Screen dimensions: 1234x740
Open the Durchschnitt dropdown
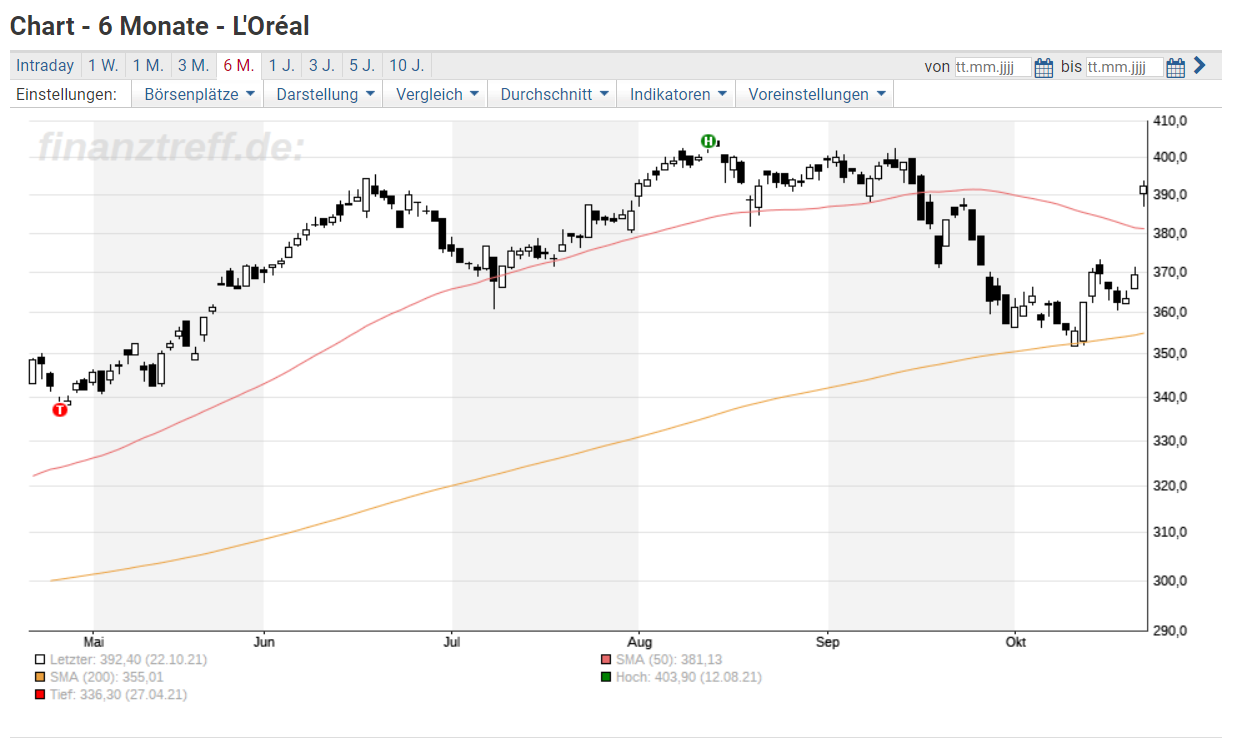coord(553,94)
